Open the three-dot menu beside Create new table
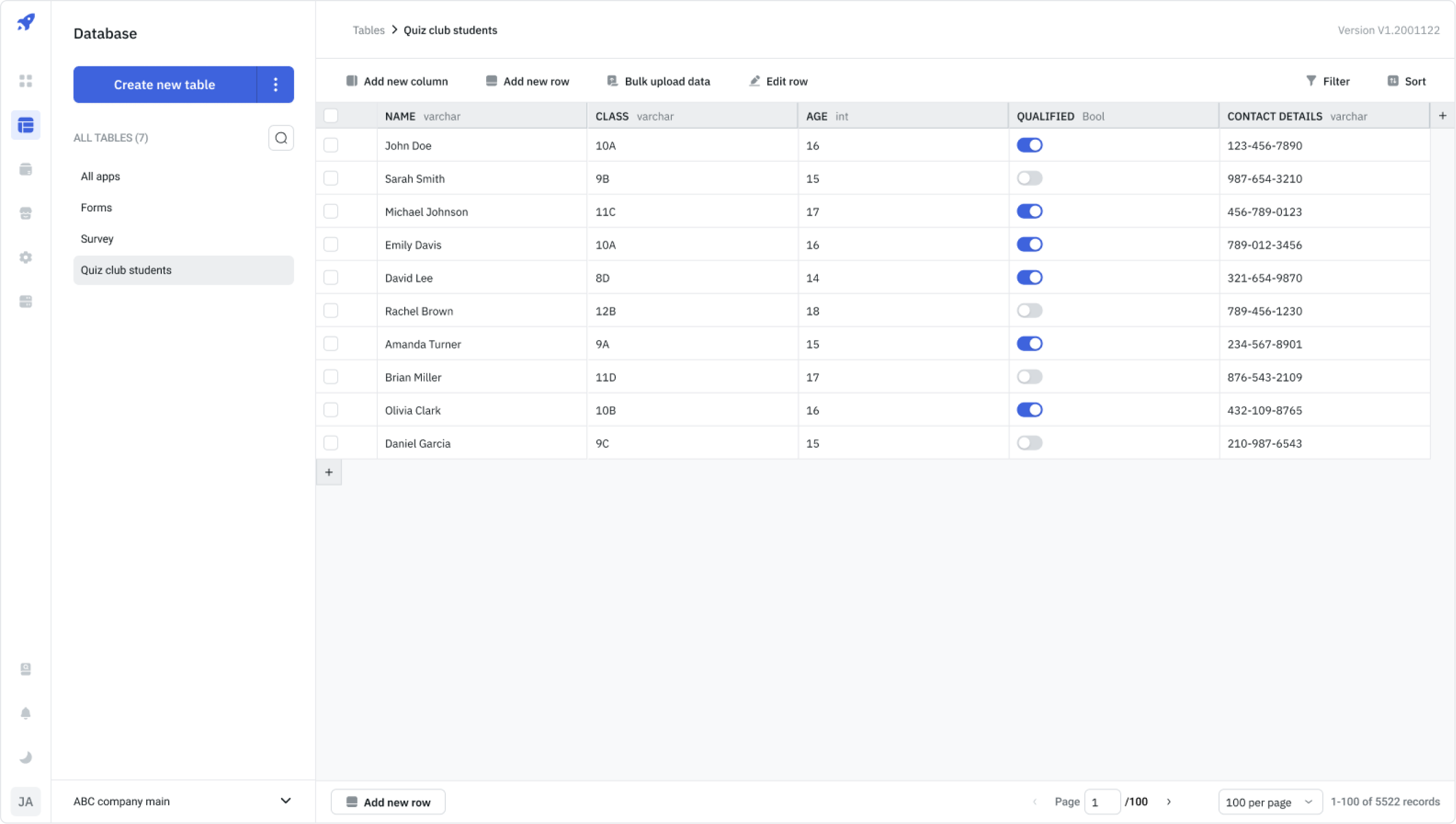The width and height of the screenshot is (1456, 824). [x=275, y=84]
